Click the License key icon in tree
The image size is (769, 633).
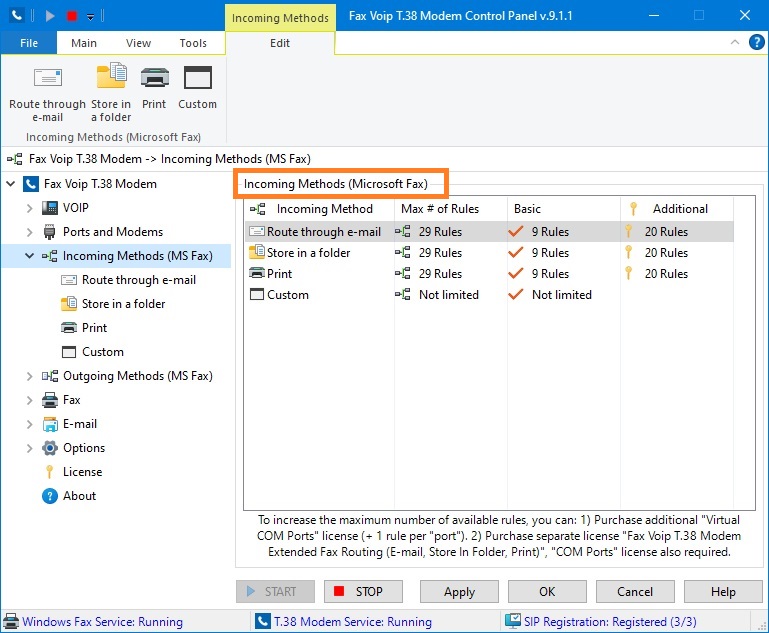(50, 472)
